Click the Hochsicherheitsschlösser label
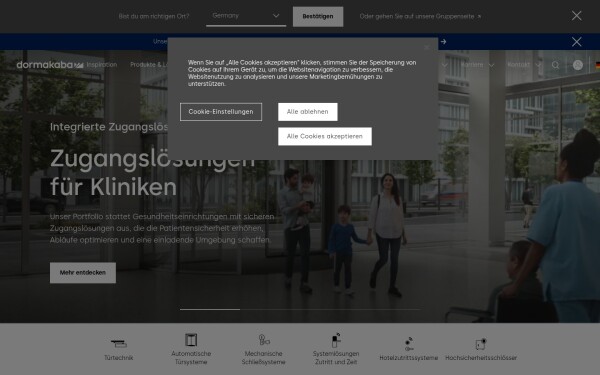 pyautogui.click(x=481, y=358)
